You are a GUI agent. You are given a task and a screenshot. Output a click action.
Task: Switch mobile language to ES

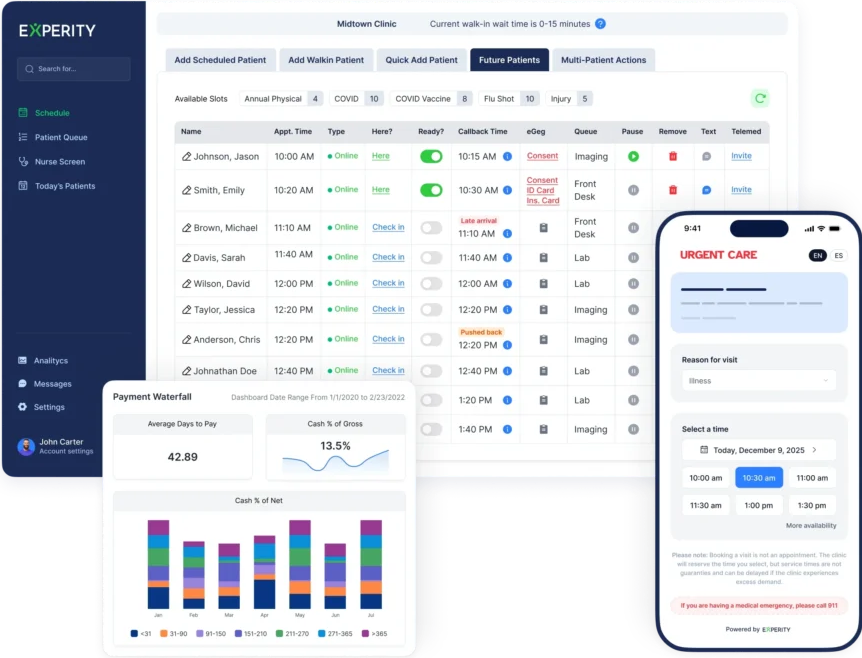838,256
